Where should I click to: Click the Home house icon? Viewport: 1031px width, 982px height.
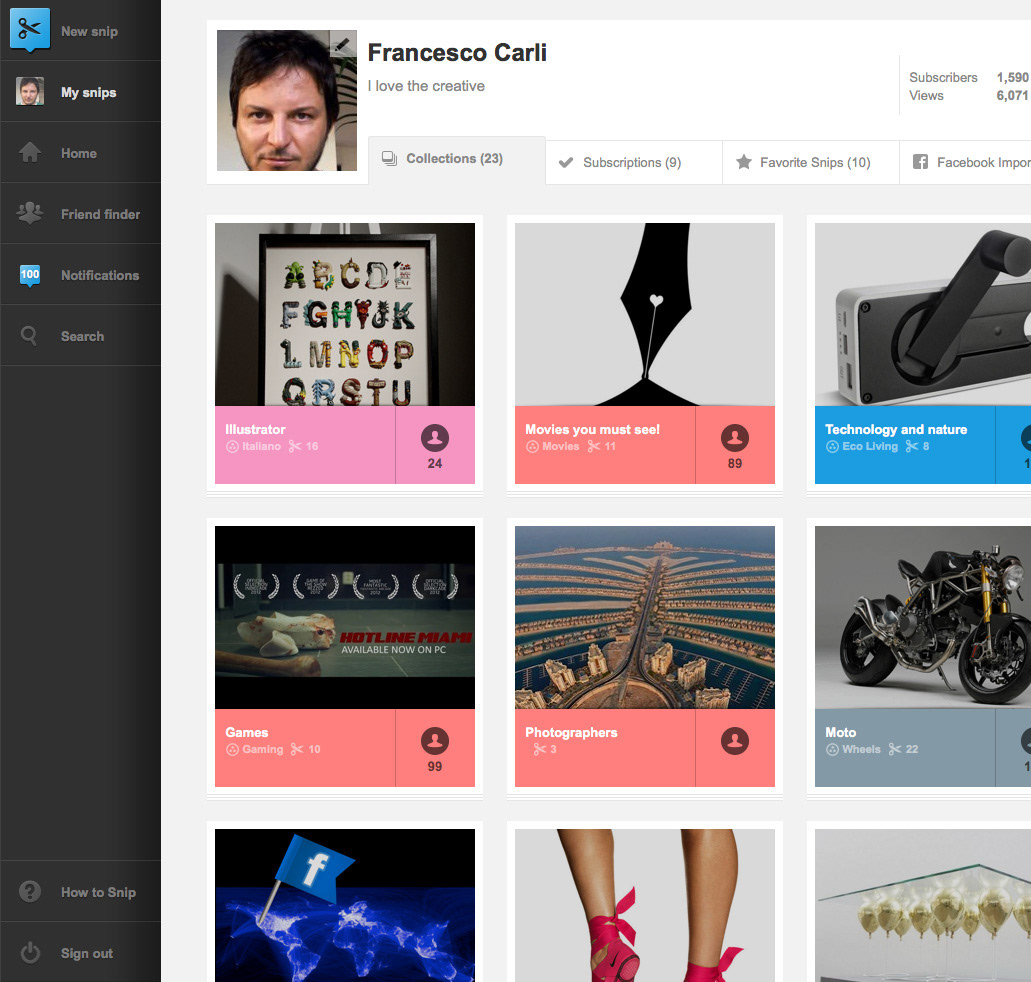30,153
